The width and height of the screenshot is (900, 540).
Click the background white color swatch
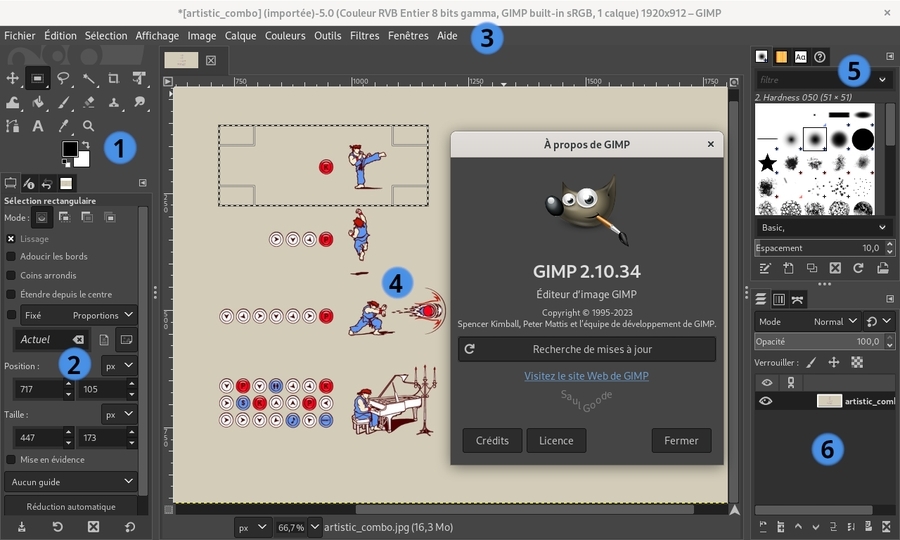coord(84,161)
